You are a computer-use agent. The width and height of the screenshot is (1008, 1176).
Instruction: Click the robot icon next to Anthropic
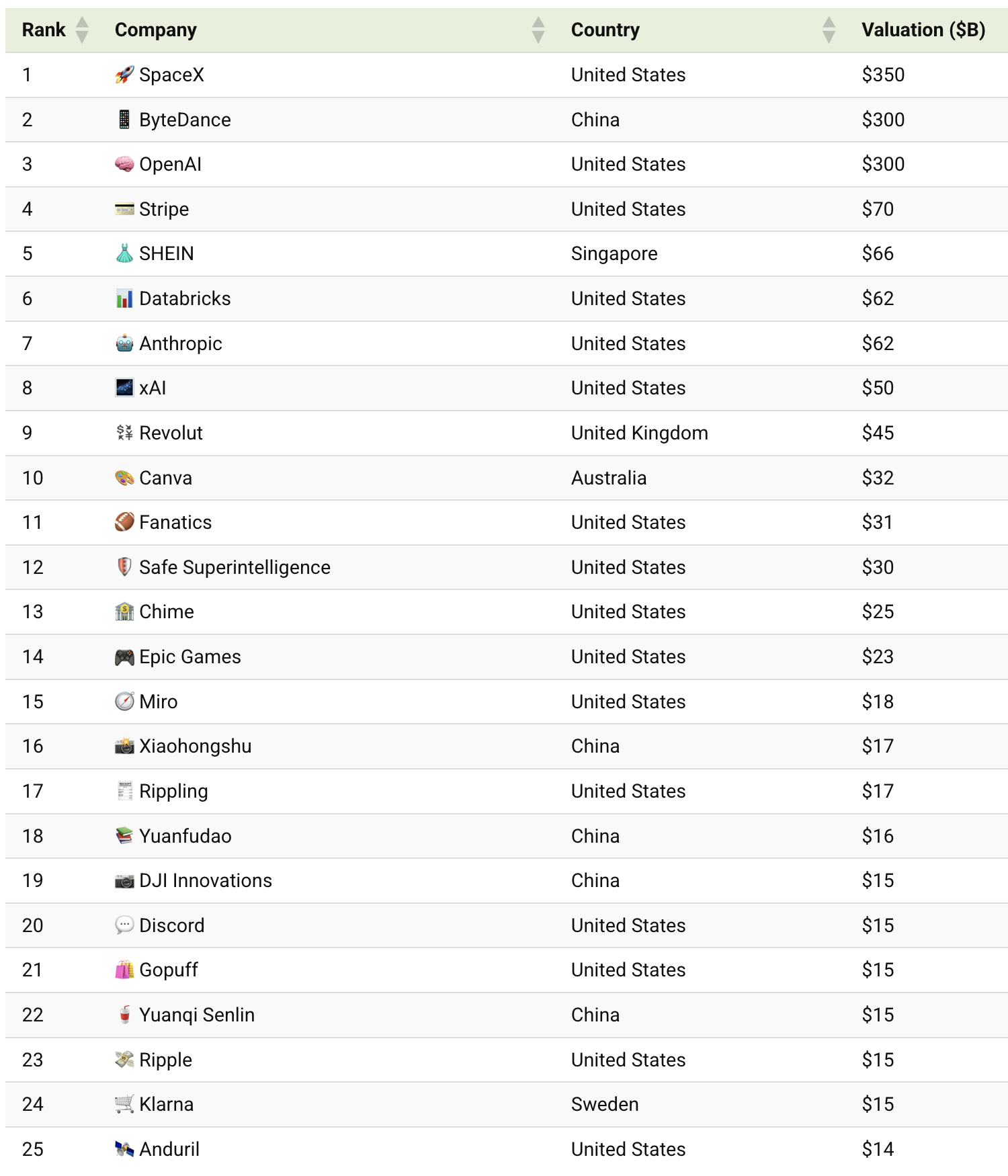coord(124,343)
